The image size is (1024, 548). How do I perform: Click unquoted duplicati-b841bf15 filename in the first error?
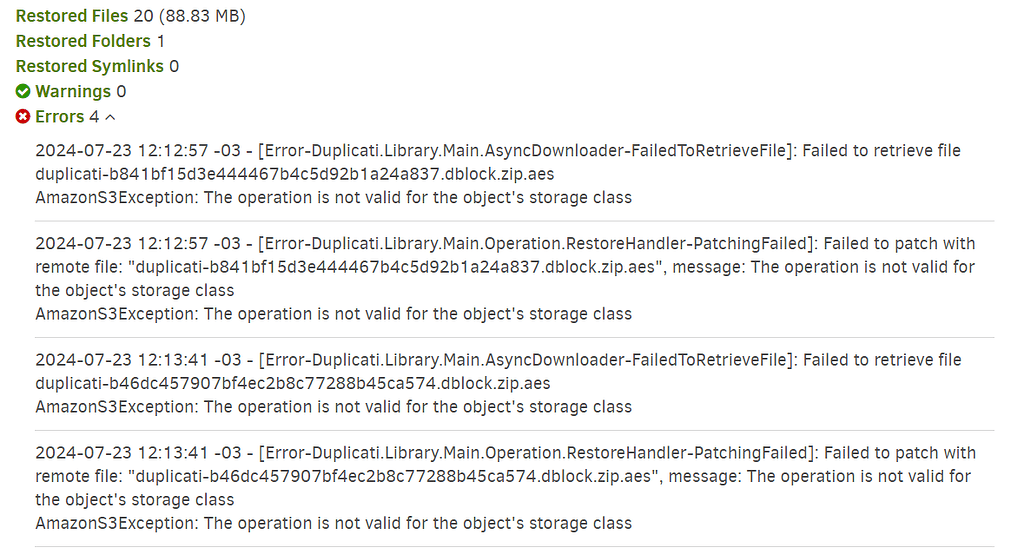click(x=294, y=174)
